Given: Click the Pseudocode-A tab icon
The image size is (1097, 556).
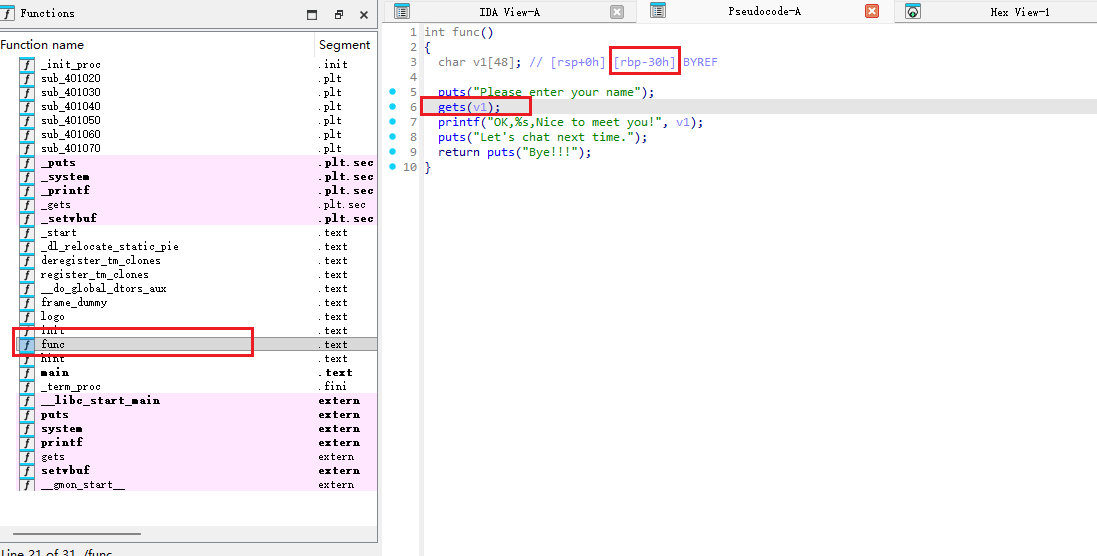Looking at the screenshot, I should [x=658, y=11].
